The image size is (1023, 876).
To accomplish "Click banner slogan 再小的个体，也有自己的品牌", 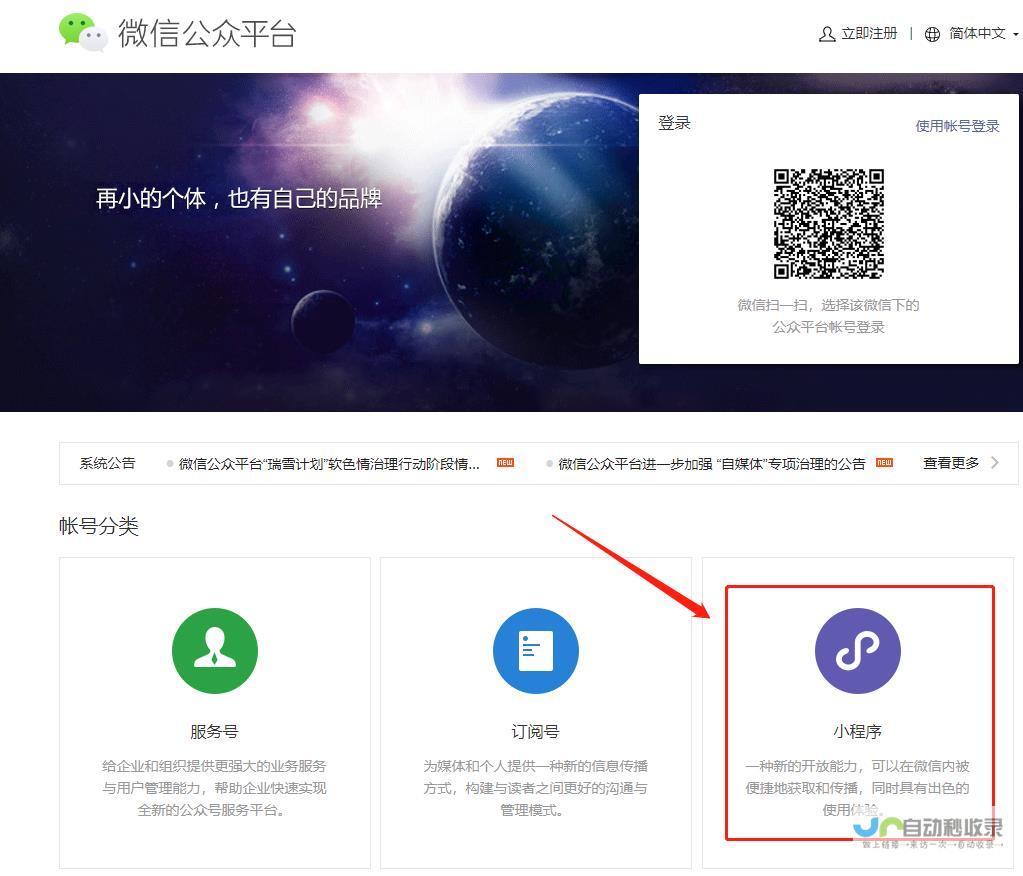I will (x=239, y=198).
